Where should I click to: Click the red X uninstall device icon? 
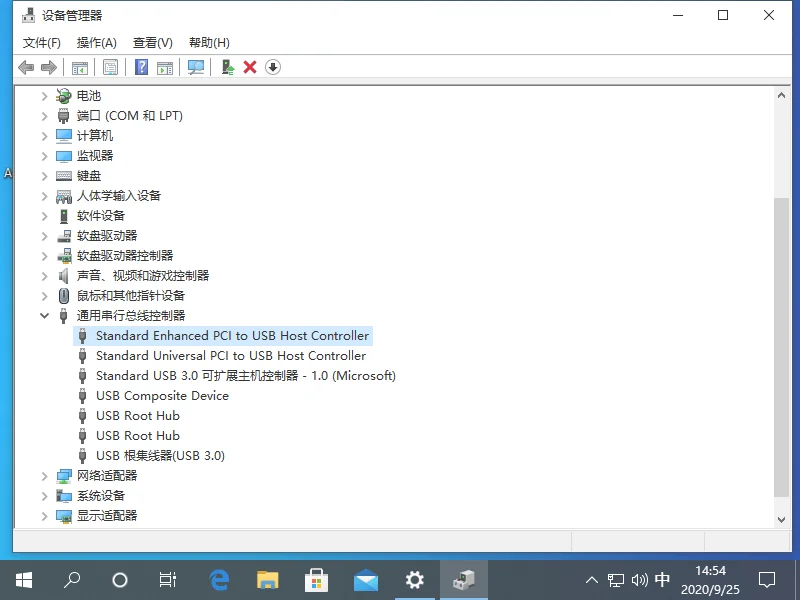coord(250,67)
